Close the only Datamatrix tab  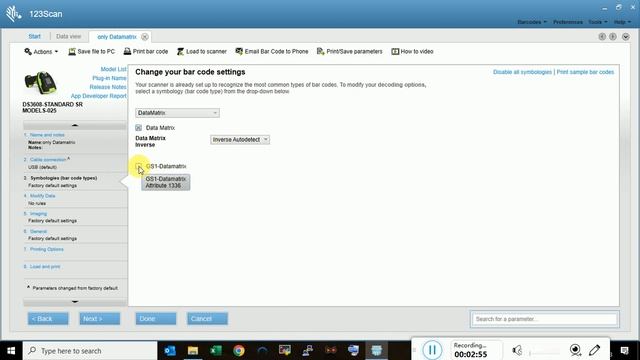[145, 37]
